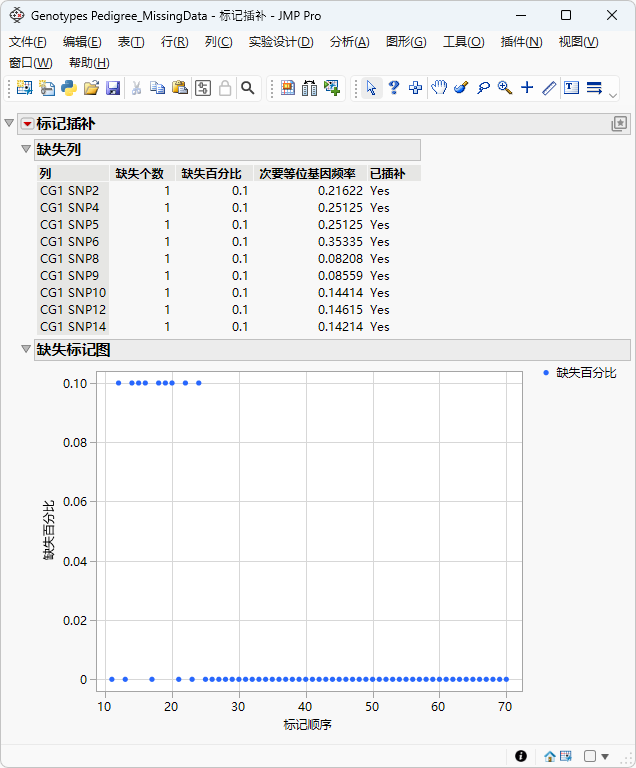Click the value 0.35335 in the table
Image resolution: width=636 pixels, height=768 pixels.
[x=341, y=241]
